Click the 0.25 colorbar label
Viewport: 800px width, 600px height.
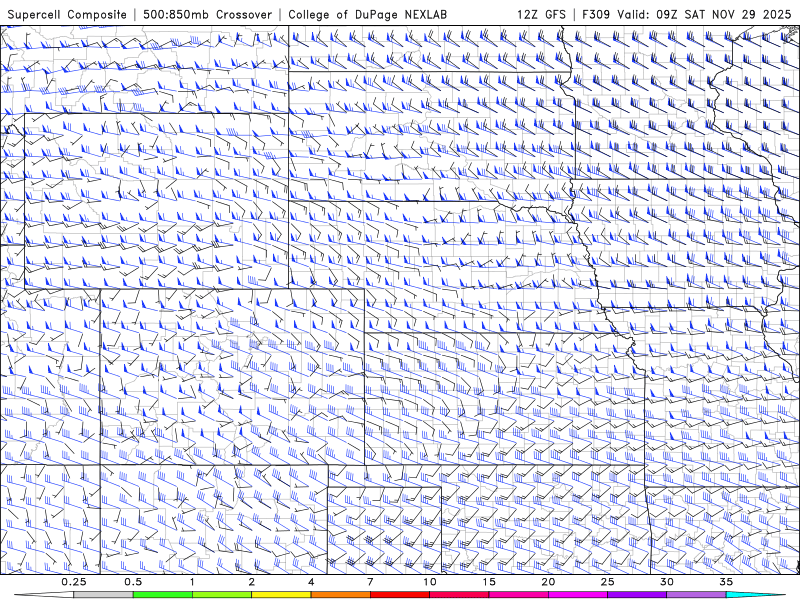pyautogui.click(x=74, y=582)
